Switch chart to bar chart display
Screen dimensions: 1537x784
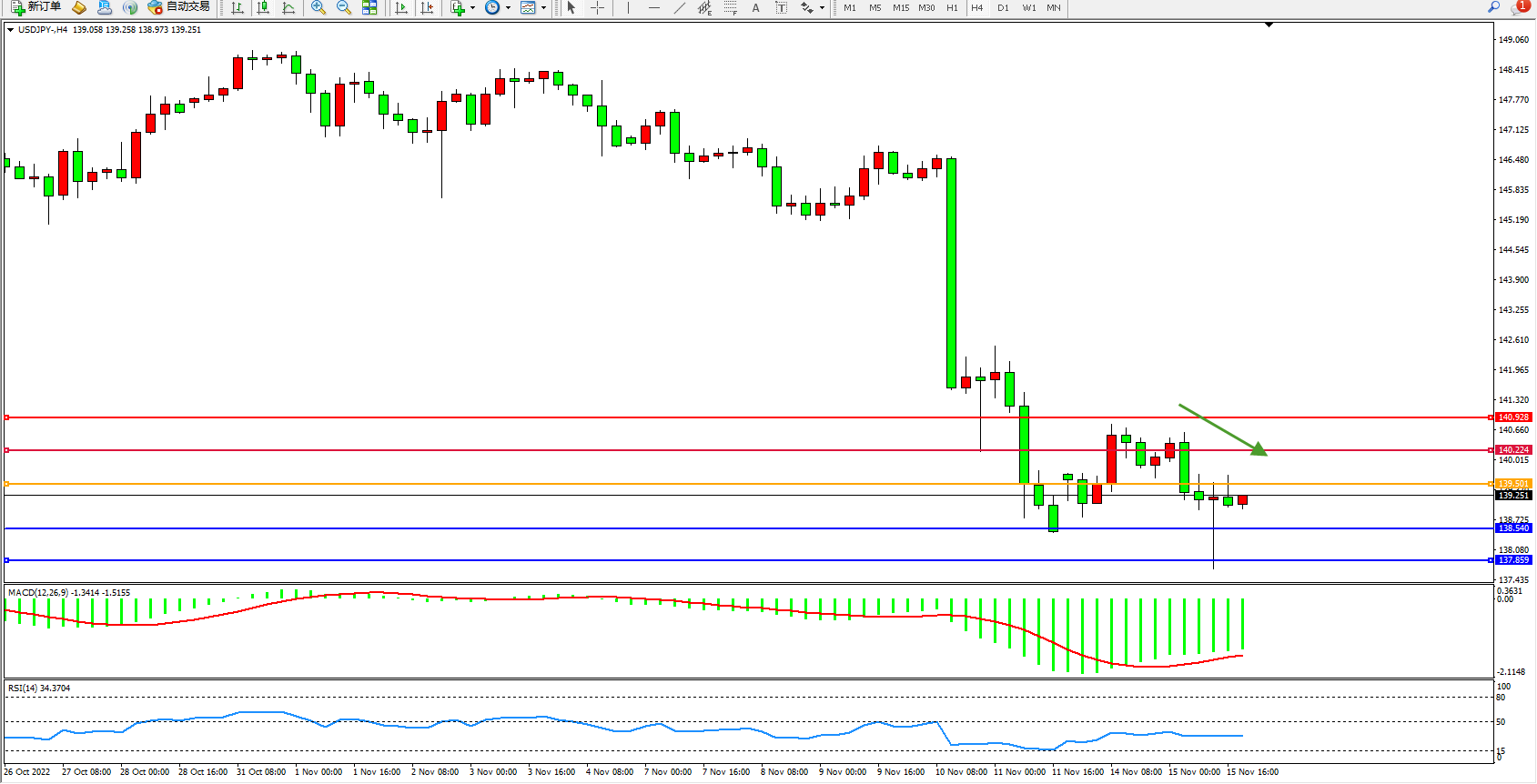238,7
